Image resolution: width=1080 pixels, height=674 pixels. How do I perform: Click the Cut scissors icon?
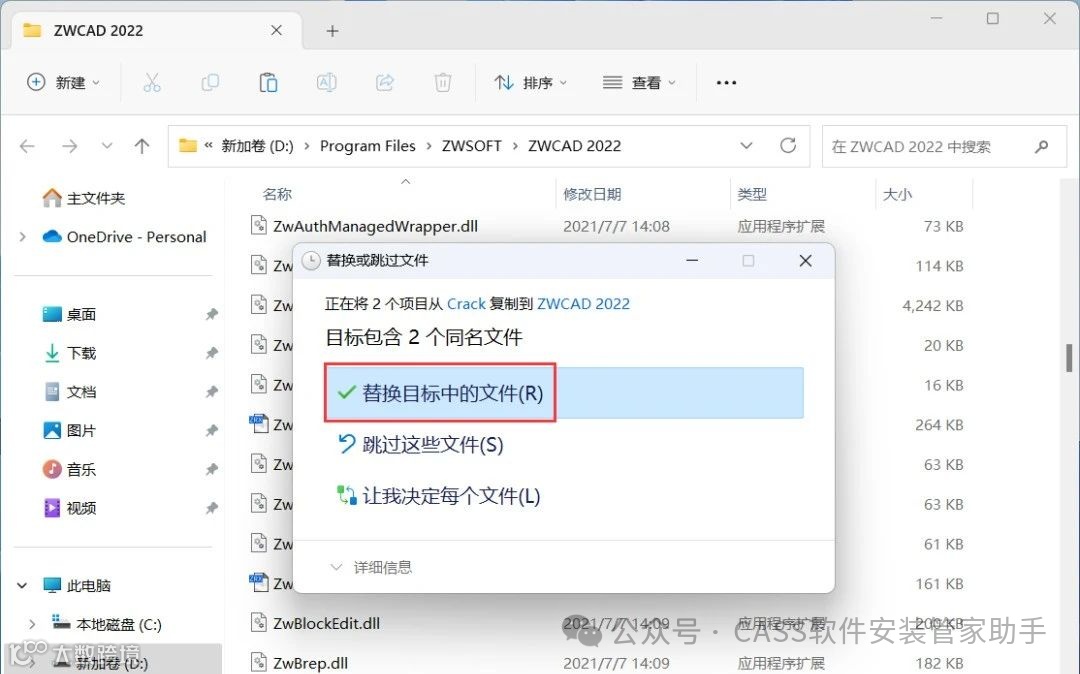[152, 83]
